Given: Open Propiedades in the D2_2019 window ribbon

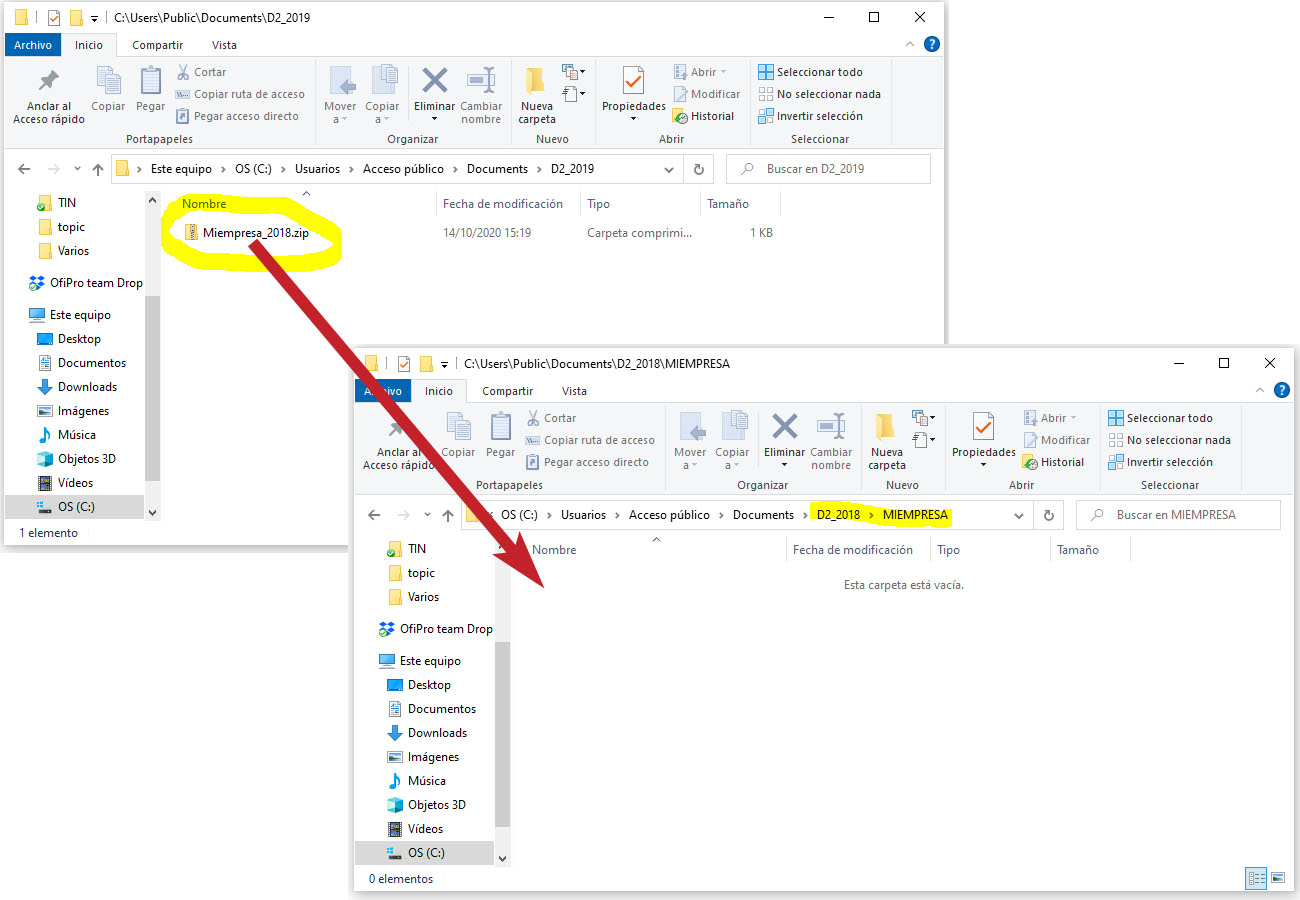Looking at the screenshot, I should pos(633,83).
